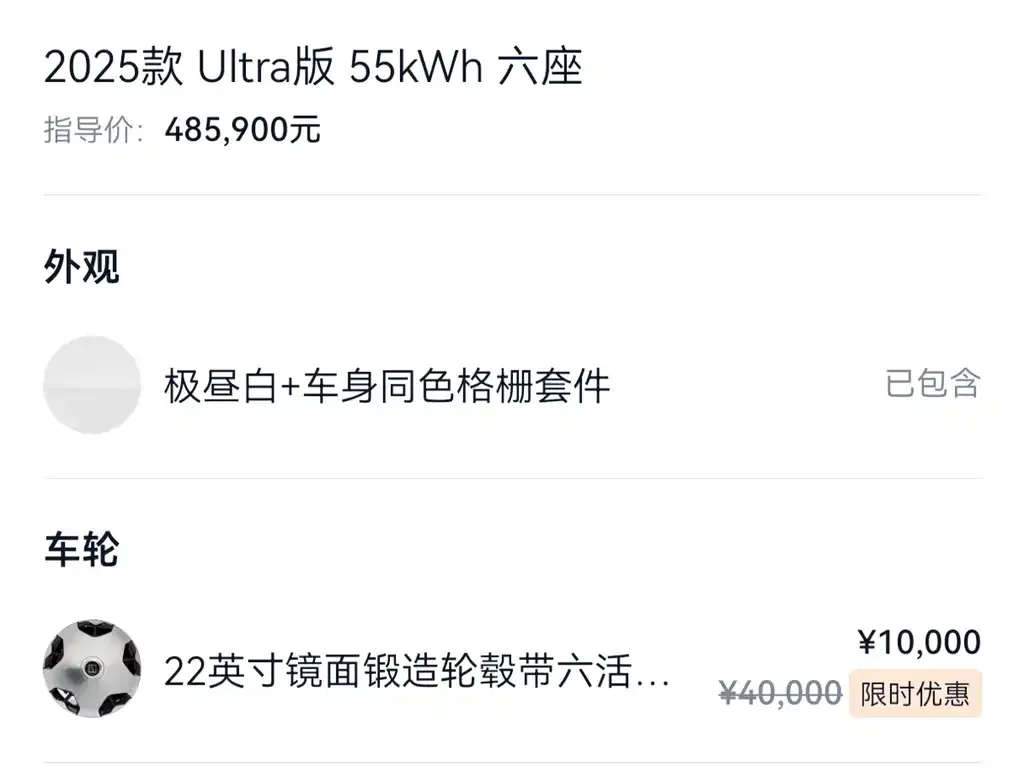The image size is (1024, 768).
Task: Click the struck-through ¥40,000 original price
Action: tap(780, 693)
